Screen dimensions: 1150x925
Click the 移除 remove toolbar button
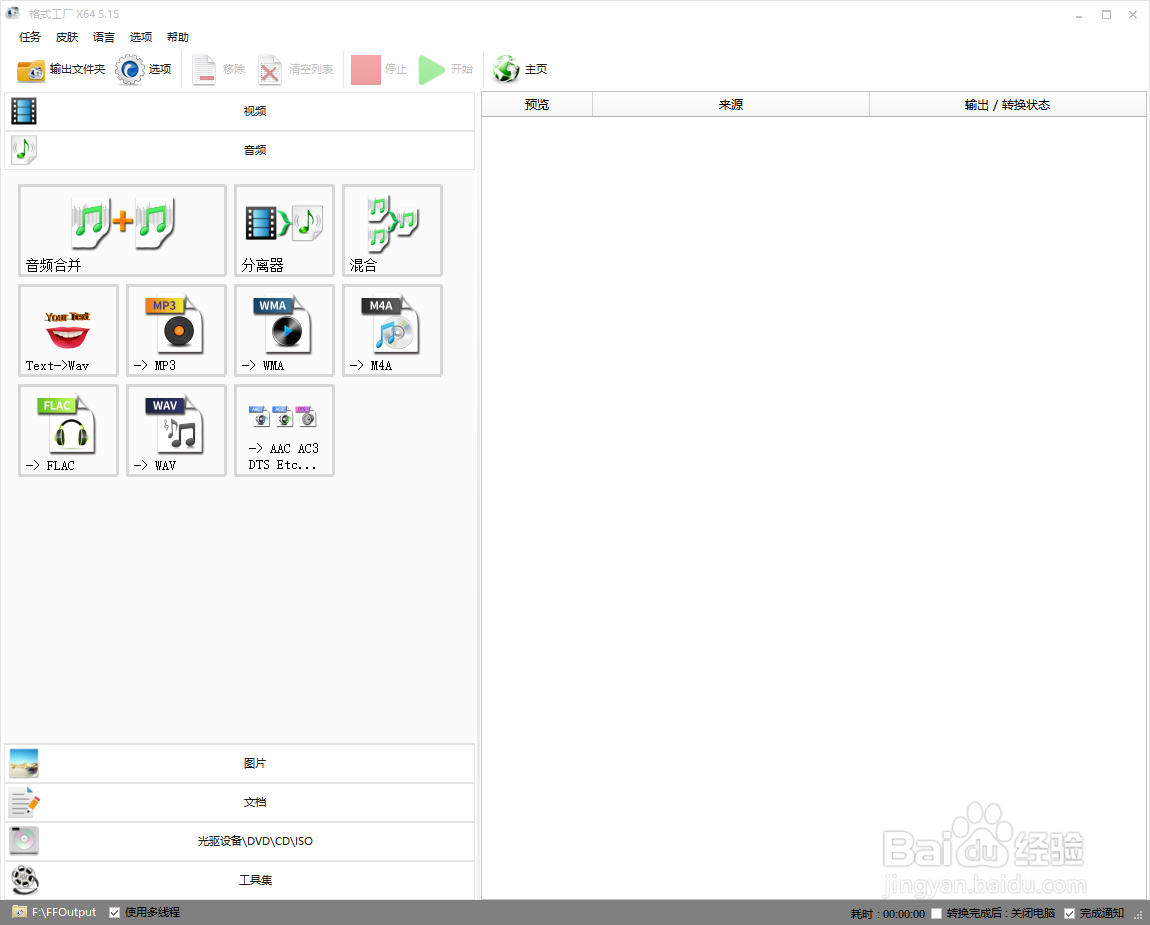click(219, 70)
